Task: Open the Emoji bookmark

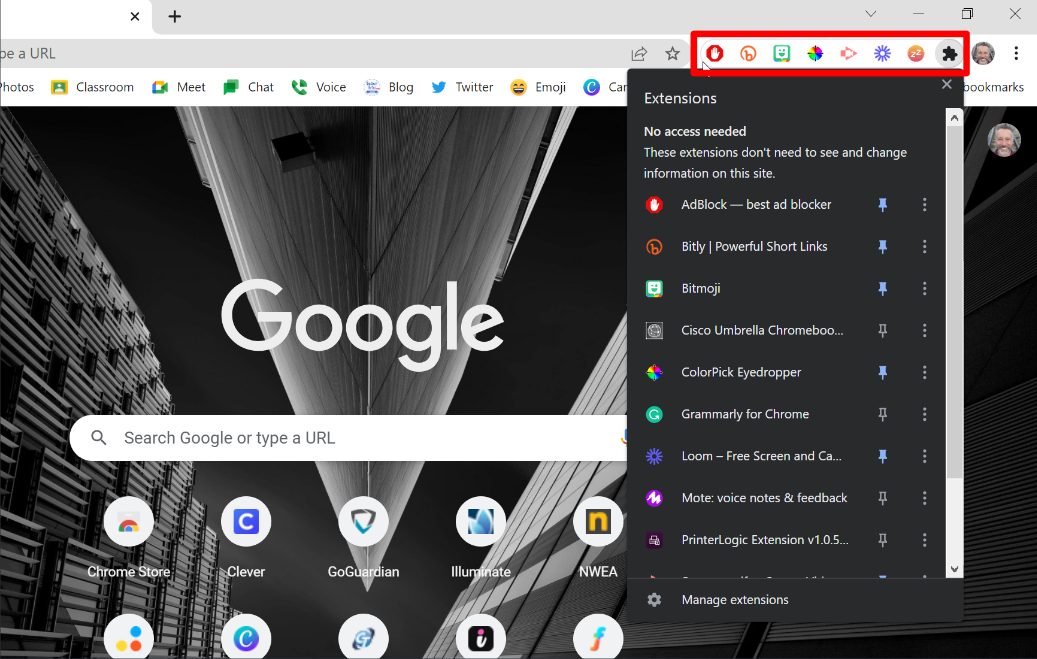Action: click(x=538, y=87)
